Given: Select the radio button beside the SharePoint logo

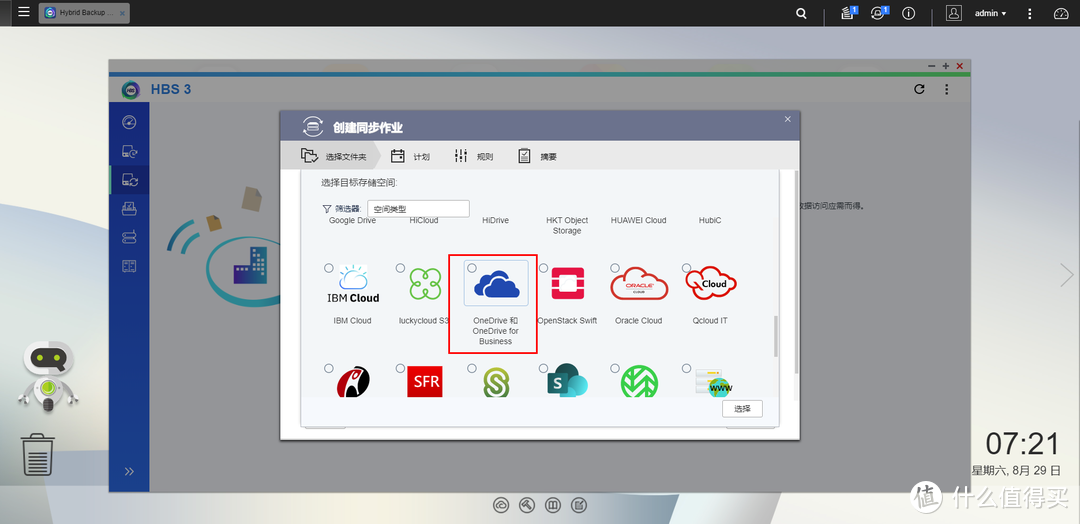Looking at the screenshot, I should click(543, 368).
